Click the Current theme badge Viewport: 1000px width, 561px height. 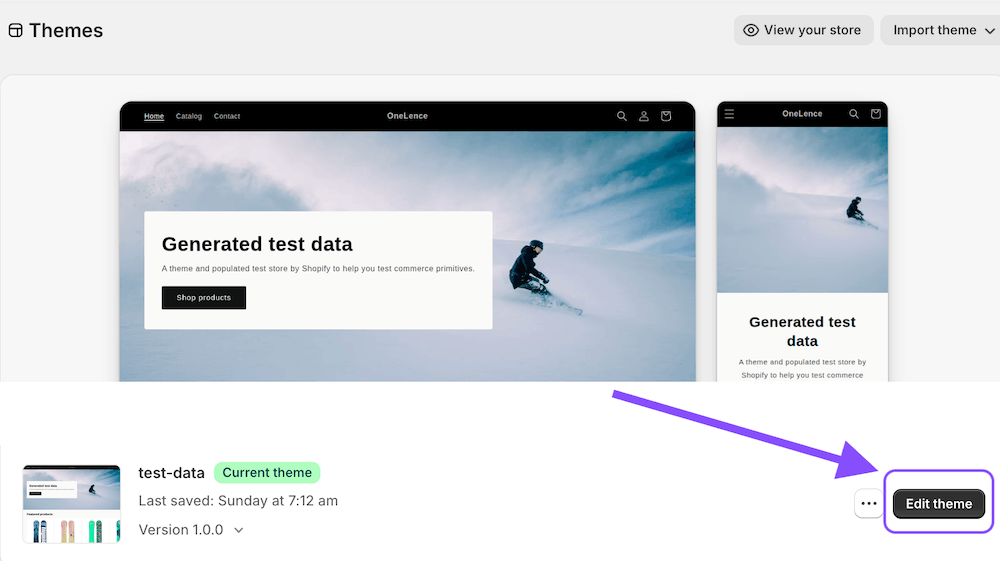(x=266, y=473)
